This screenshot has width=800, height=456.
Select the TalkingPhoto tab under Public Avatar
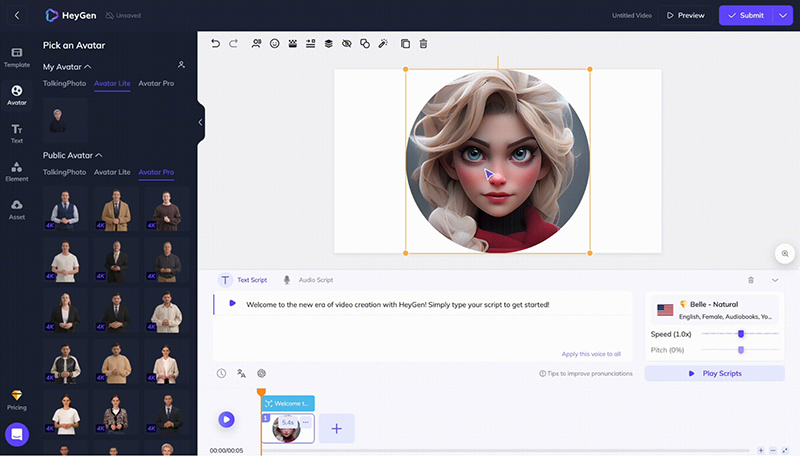coord(63,172)
